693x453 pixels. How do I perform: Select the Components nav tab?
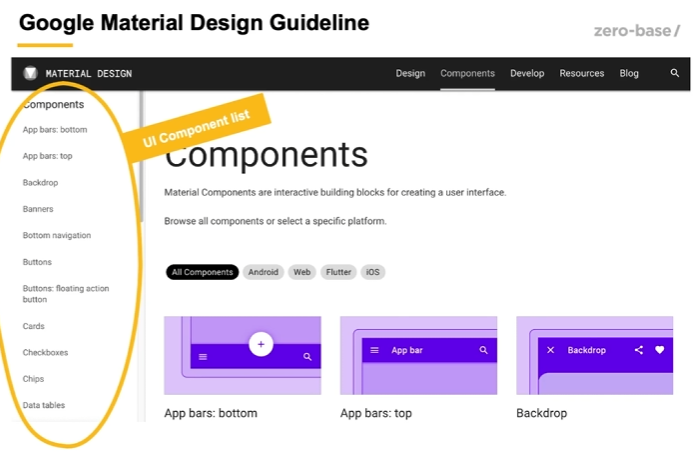467,73
